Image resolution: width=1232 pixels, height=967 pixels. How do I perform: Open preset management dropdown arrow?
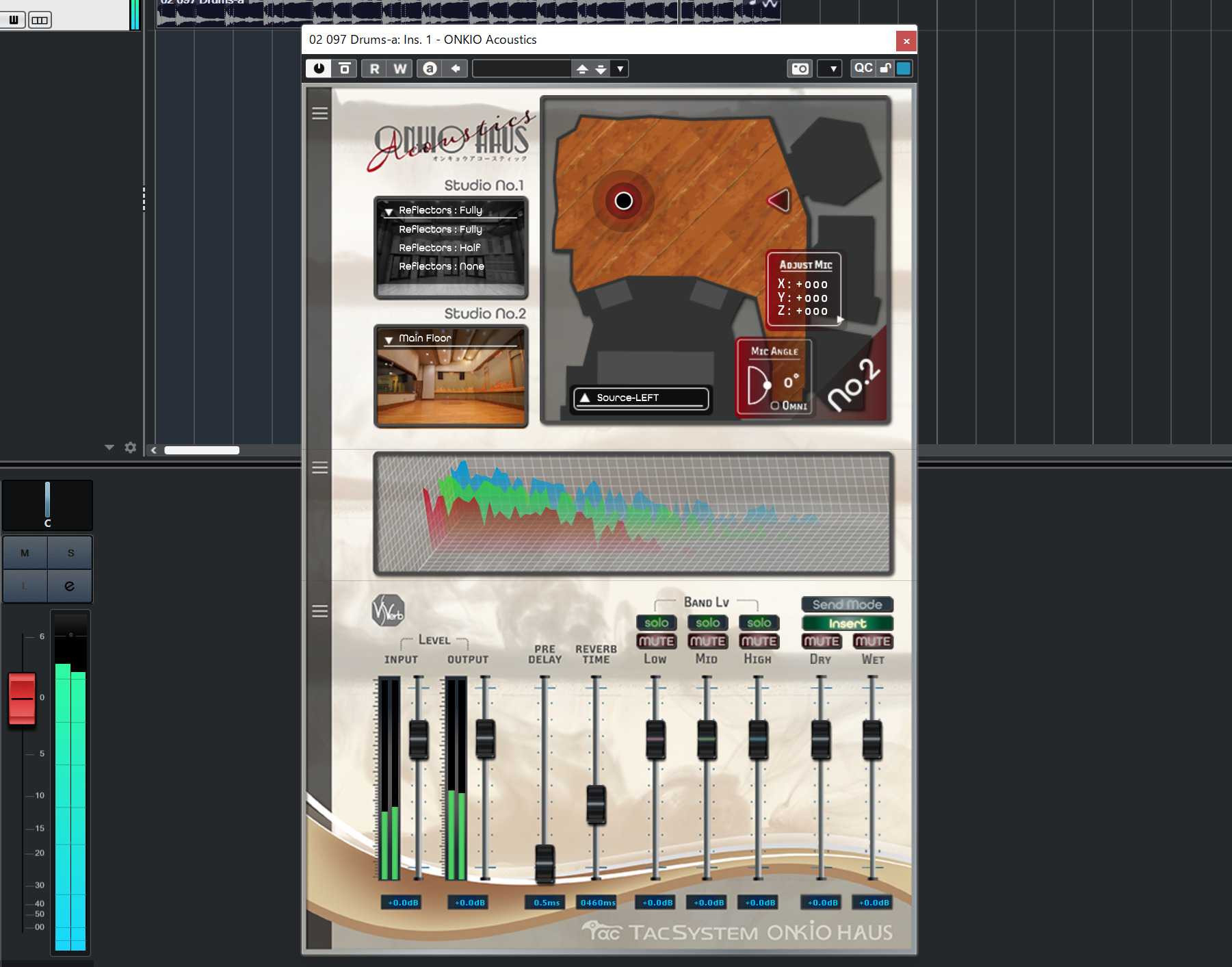click(x=620, y=68)
